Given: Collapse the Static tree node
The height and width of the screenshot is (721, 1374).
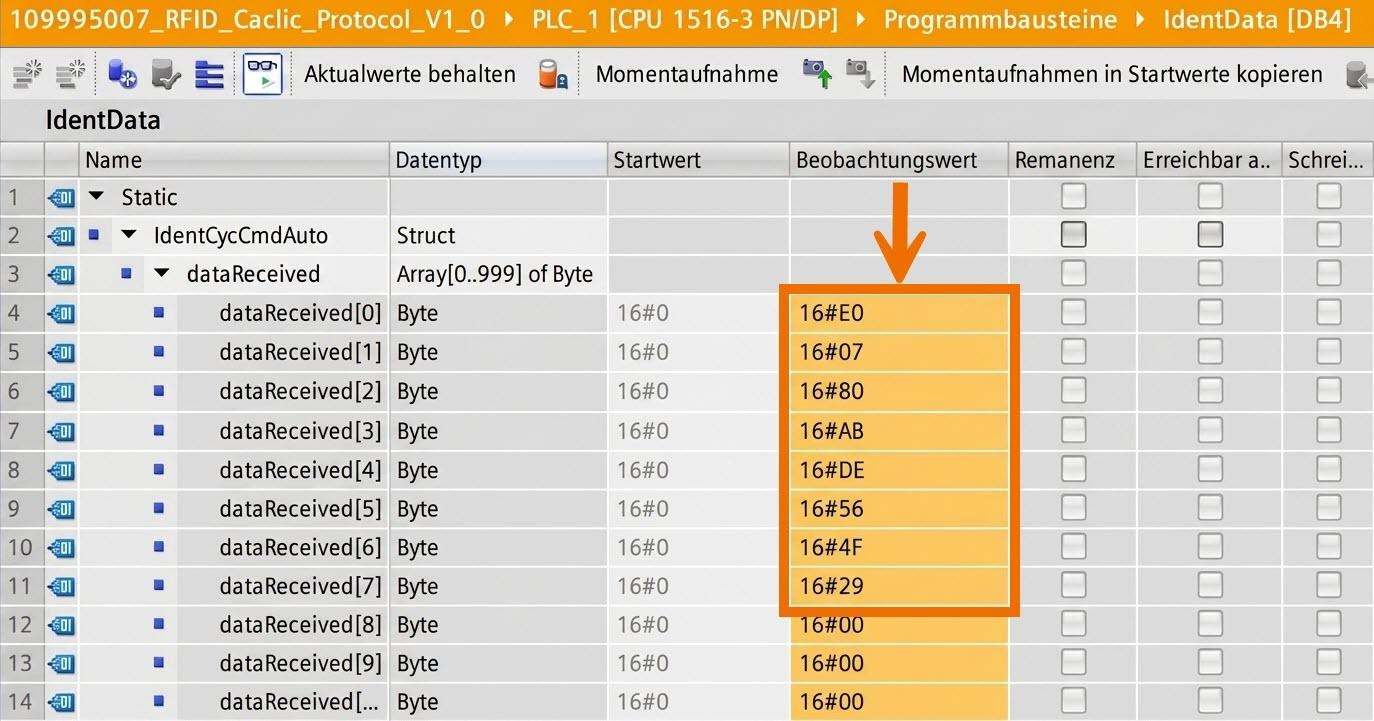Looking at the screenshot, I should coord(96,197).
